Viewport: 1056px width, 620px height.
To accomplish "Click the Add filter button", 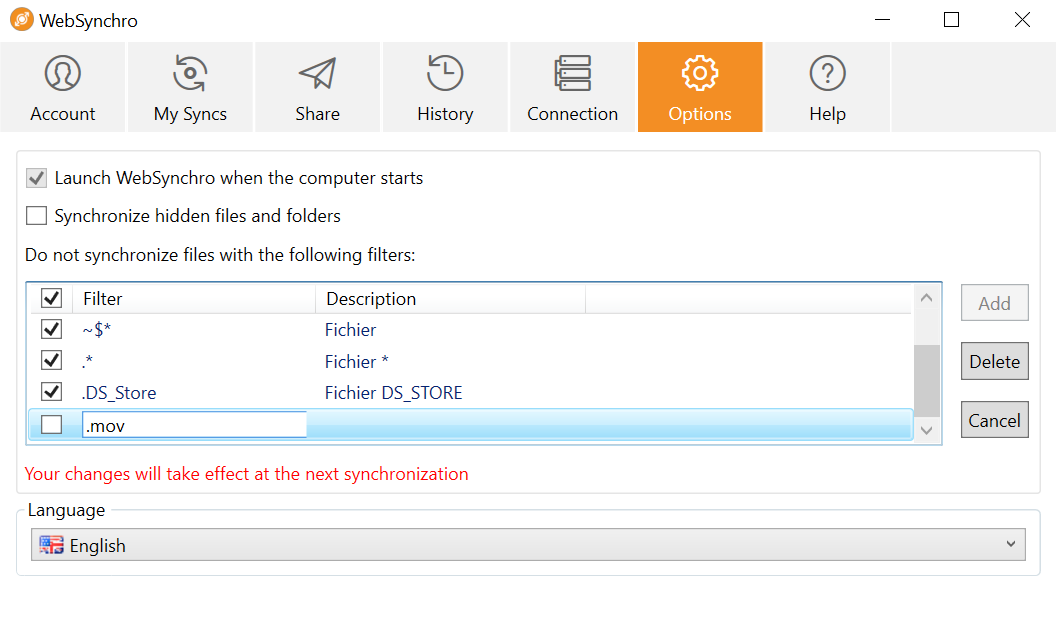I will pos(995,303).
